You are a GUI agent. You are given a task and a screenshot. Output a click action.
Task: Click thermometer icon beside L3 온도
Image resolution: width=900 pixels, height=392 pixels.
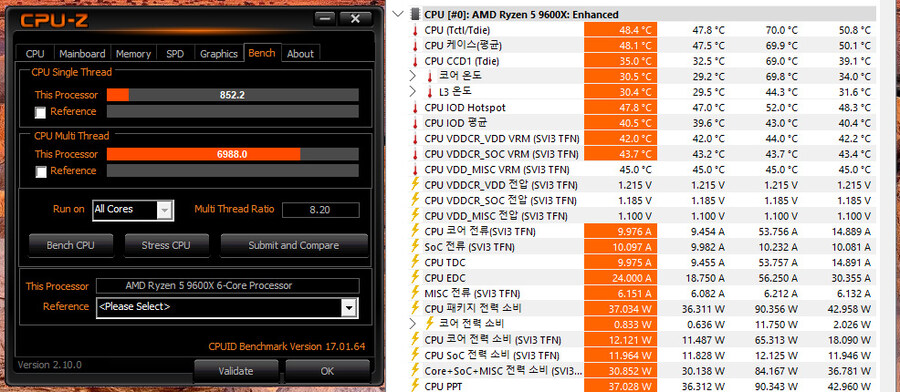430,92
